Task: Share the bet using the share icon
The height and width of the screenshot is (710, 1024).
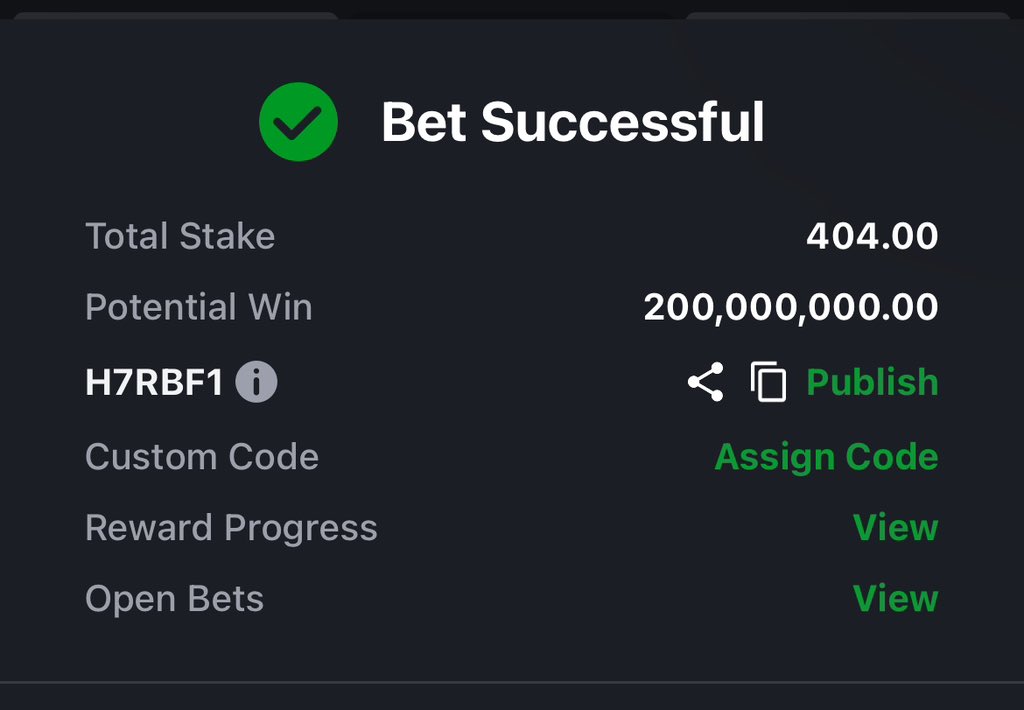Action: [x=706, y=382]
